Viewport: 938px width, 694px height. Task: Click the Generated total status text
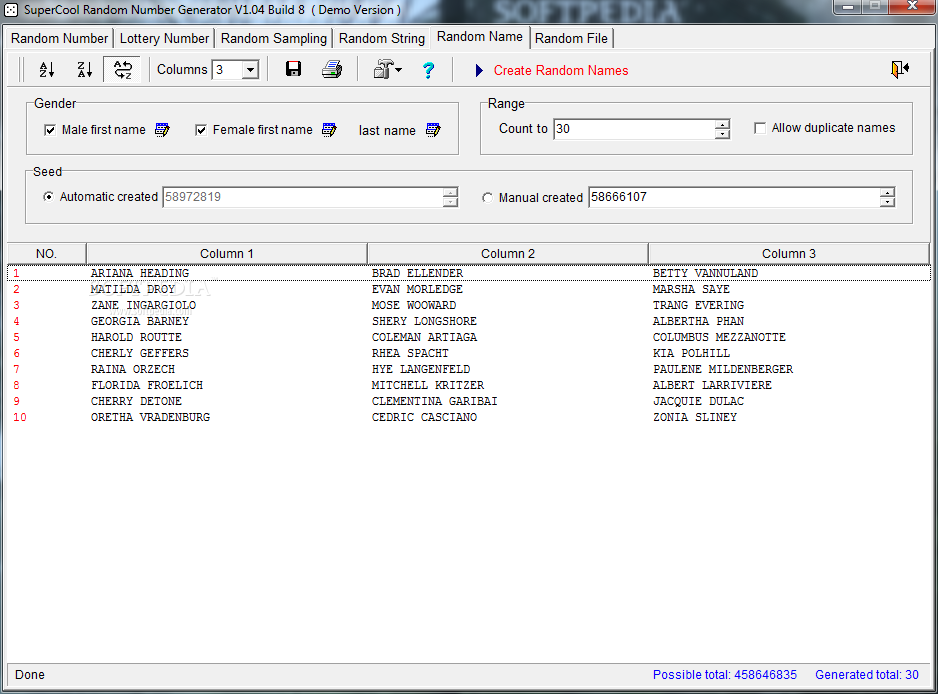pyautogui.click(x=867, y=675)
